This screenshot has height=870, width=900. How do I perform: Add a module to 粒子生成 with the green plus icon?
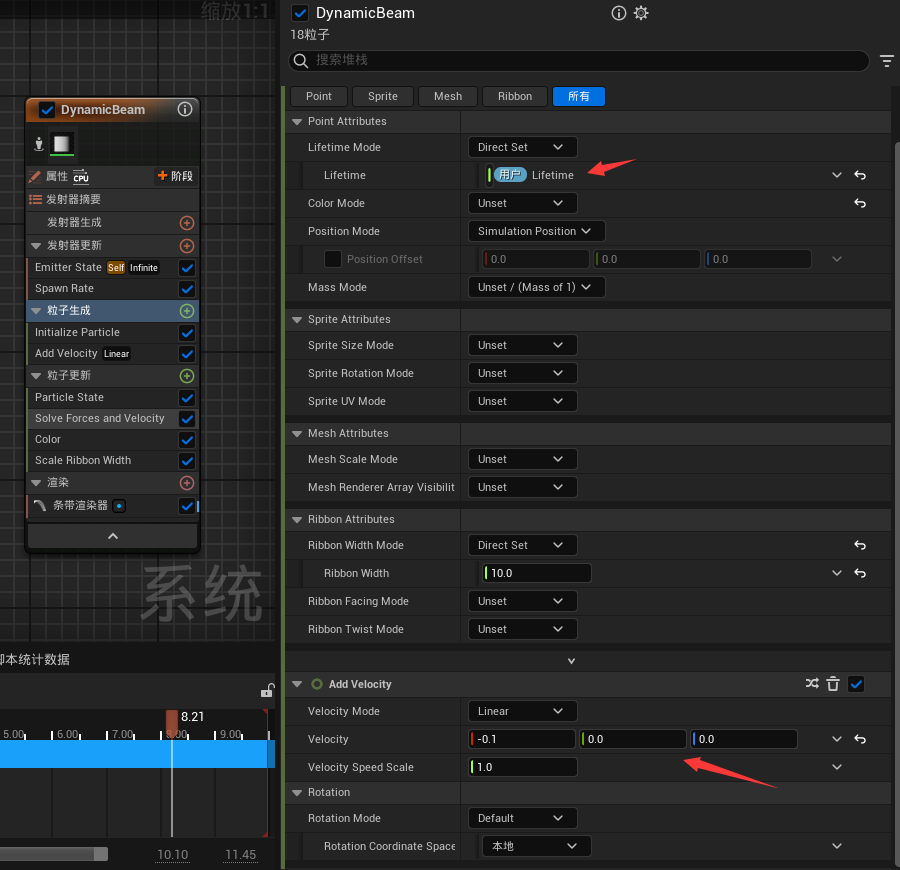tap(187, 310)
